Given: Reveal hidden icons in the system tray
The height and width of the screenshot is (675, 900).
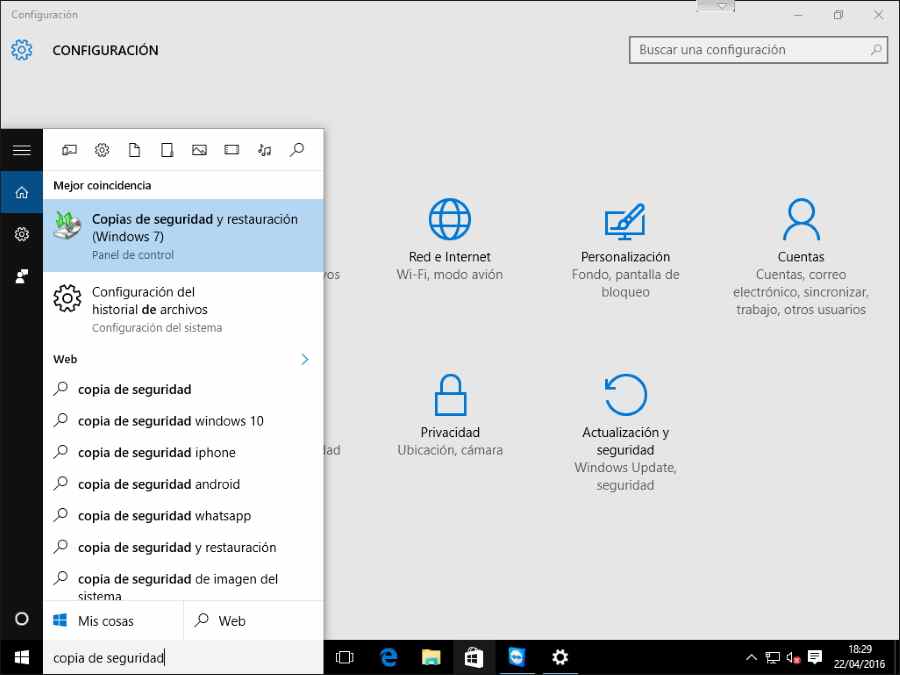Looking at the screenshot, I should point(751,657).
